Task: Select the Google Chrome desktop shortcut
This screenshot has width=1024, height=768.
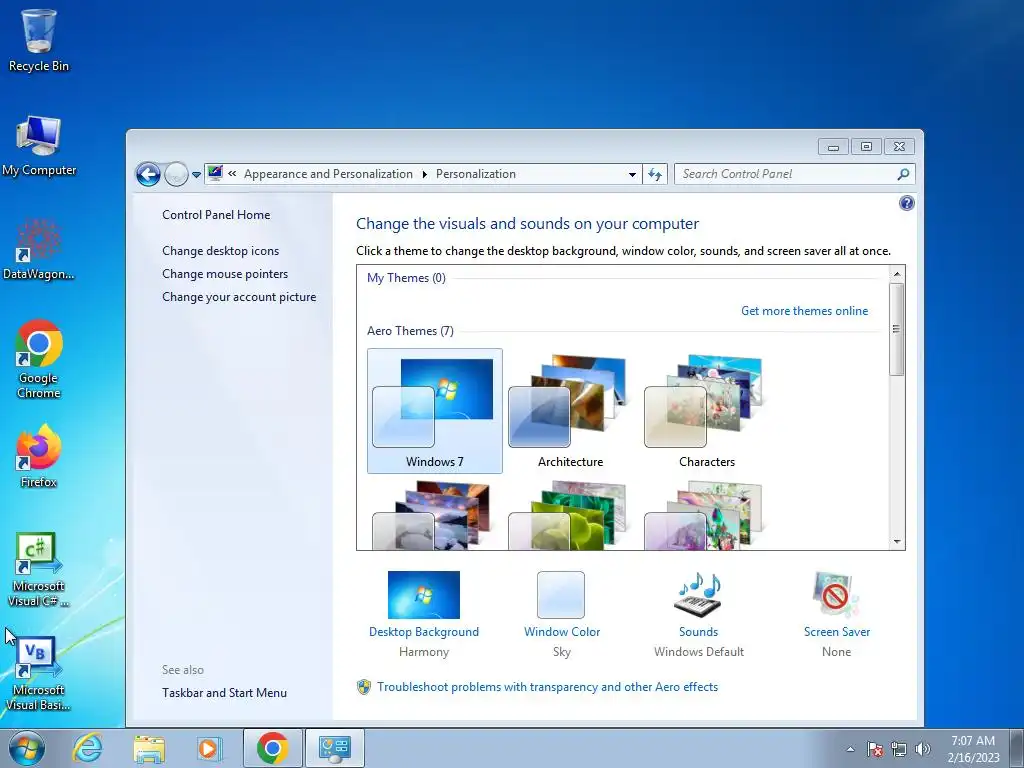Action: pos(39,359)
